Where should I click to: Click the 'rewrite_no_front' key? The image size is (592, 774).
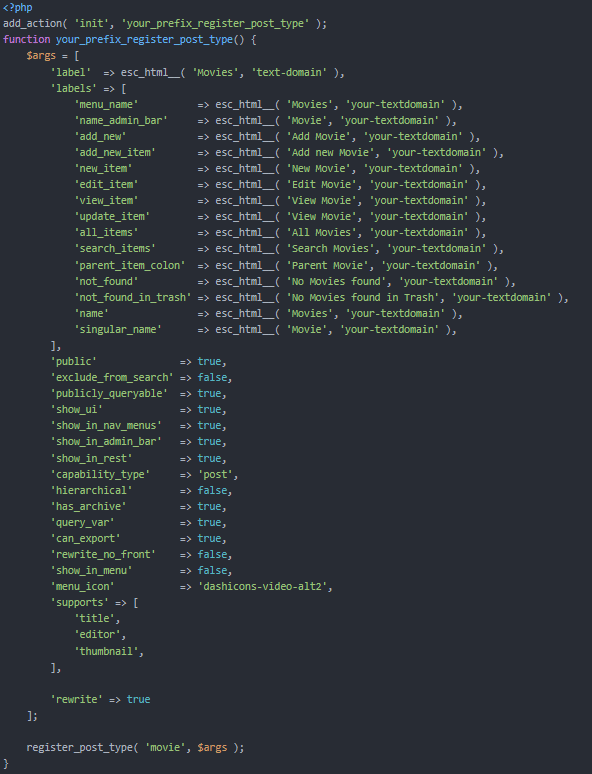tap(103, 554)
